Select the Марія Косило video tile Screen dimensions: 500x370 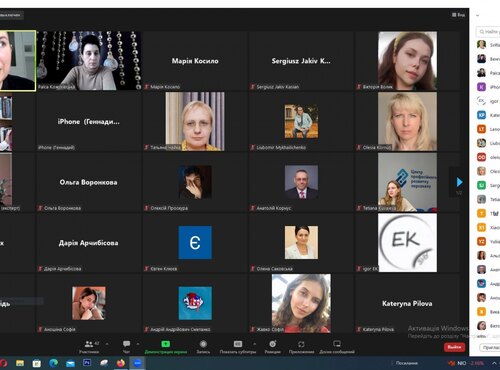coord(195,61)
